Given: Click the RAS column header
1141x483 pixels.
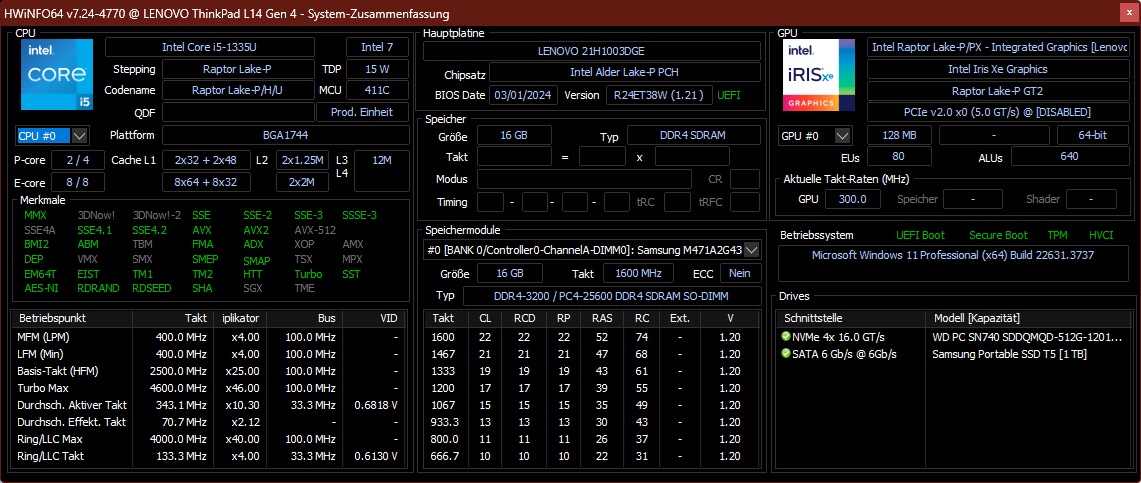Looking at the screenshot, I should [602, 319].
